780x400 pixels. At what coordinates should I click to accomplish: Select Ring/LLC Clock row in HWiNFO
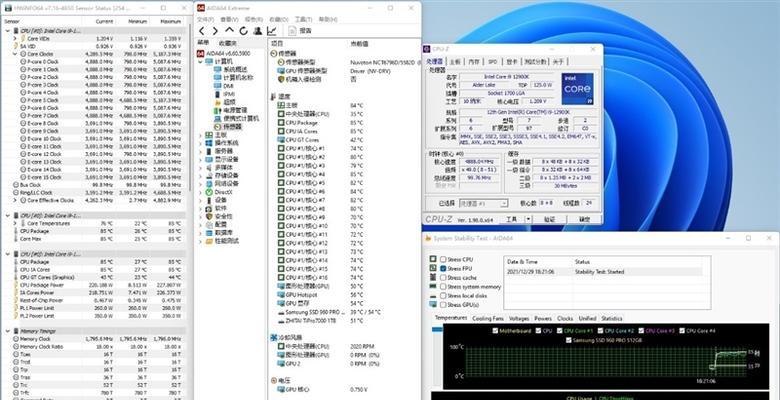tap(95, 193)
